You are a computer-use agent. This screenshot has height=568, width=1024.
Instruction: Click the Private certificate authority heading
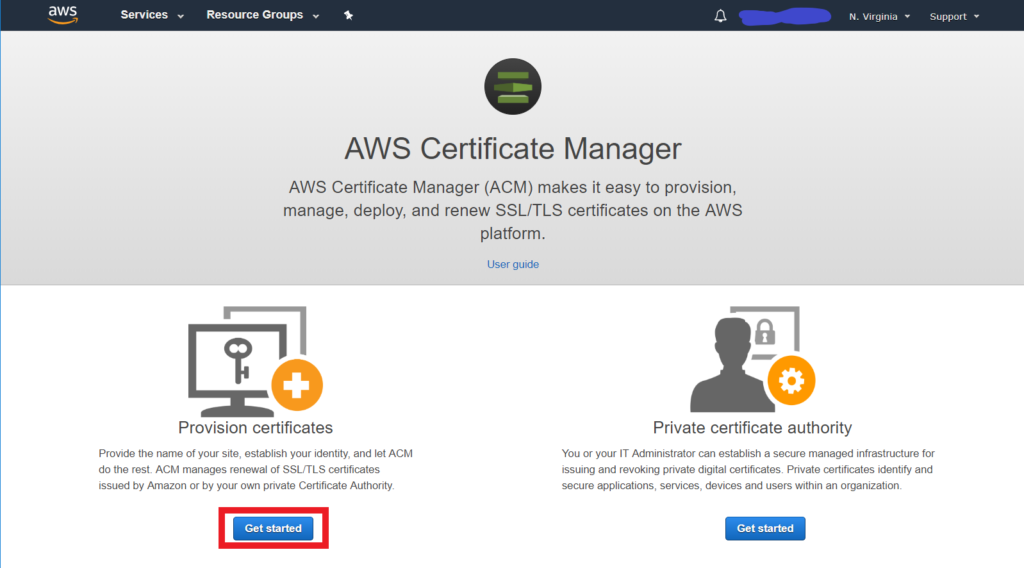(x=752, y=428)
